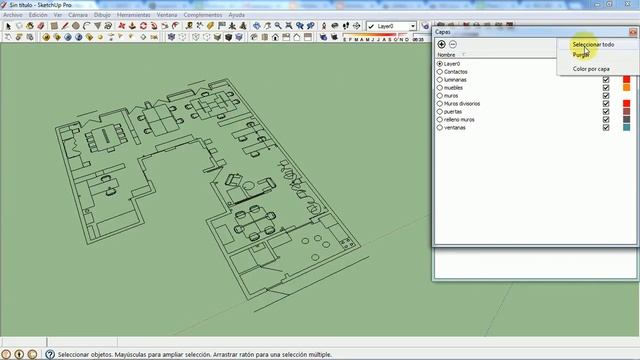Select the Zoom magnifier tool
Viewport: 640px width, 360px height.
278,26
